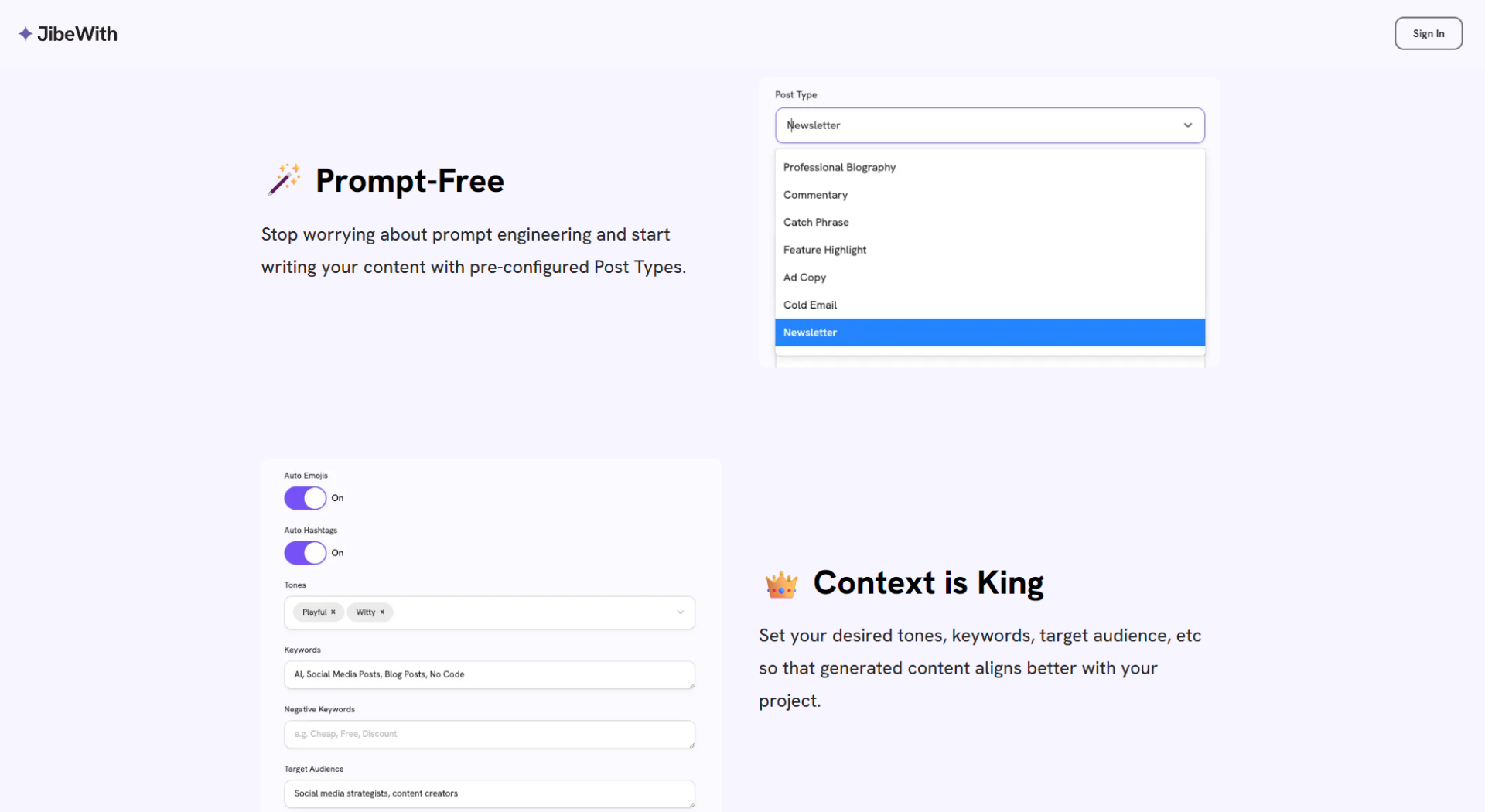Toggle the Auto Emojis switch
Viewport: 1485px width, 812px height.
tap(306, 498)
